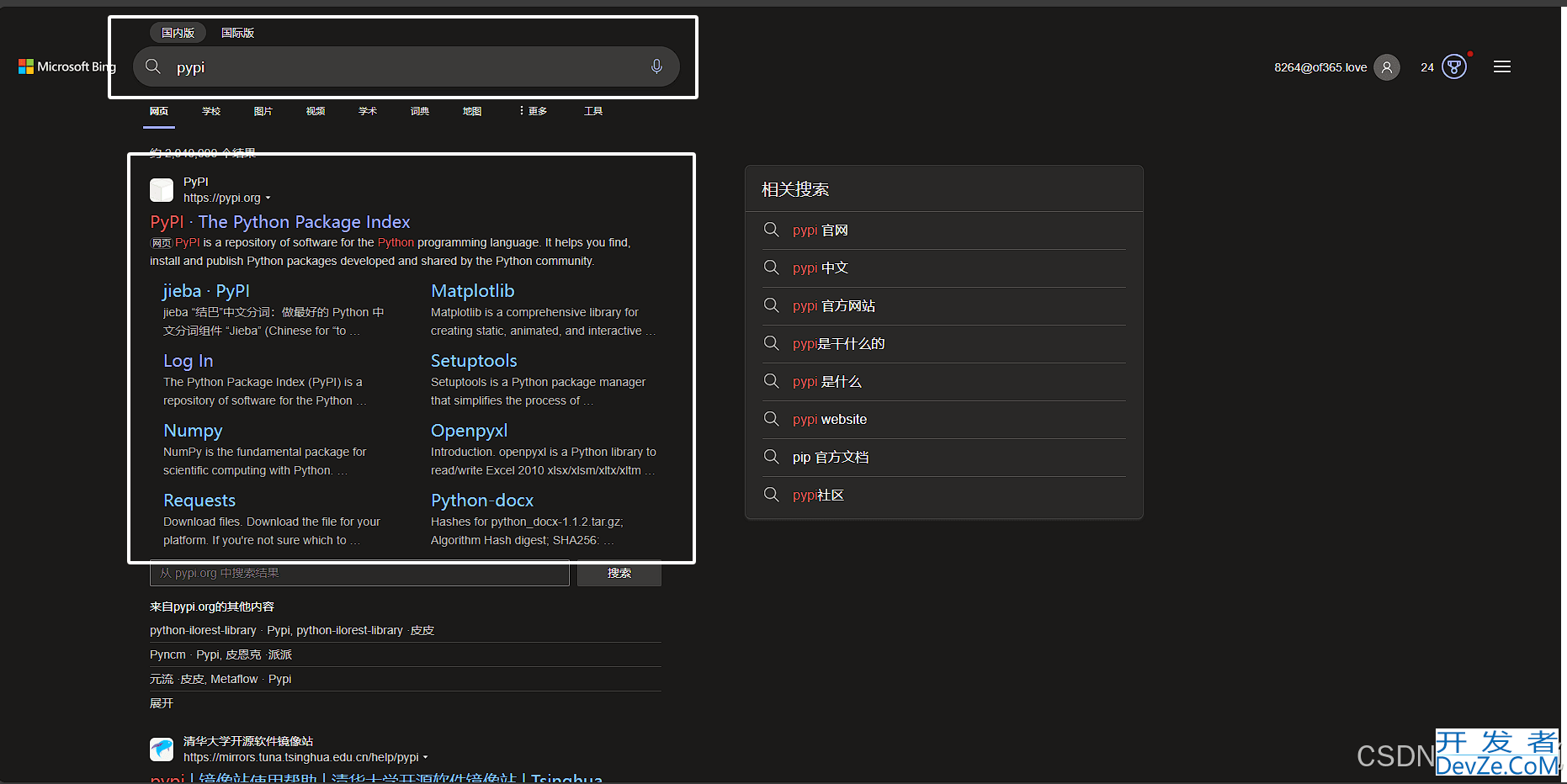Viewport: 1567px width, 784px height.
Task: Click search icon beside 'pypi 是什么'
Action: pos(771,381)
